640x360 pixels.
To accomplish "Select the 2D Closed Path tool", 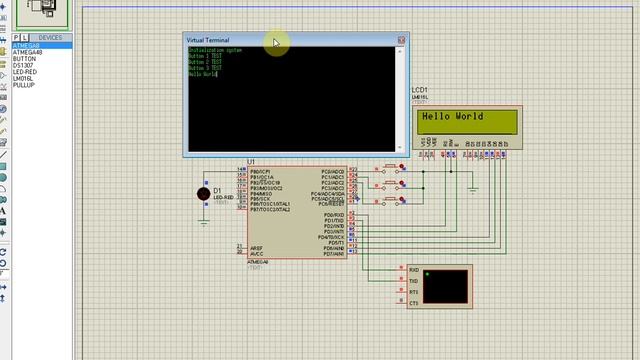I will (2, 200).
